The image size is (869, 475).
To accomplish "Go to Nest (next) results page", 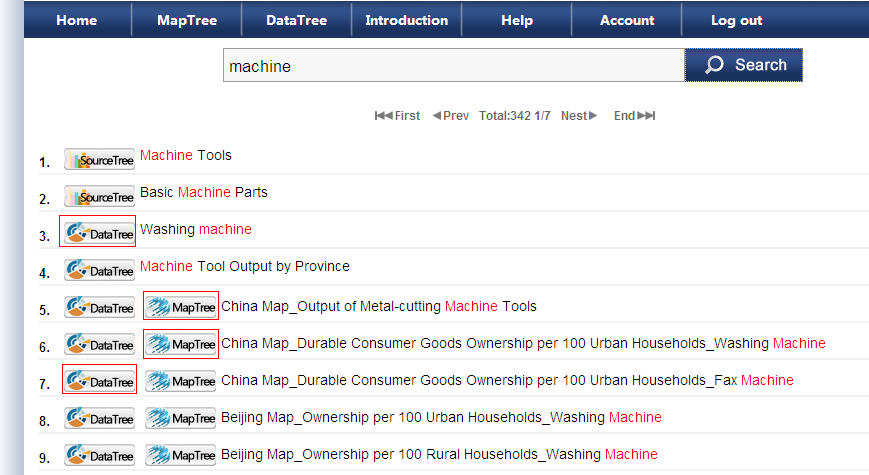I will click(x=579, y=116).
